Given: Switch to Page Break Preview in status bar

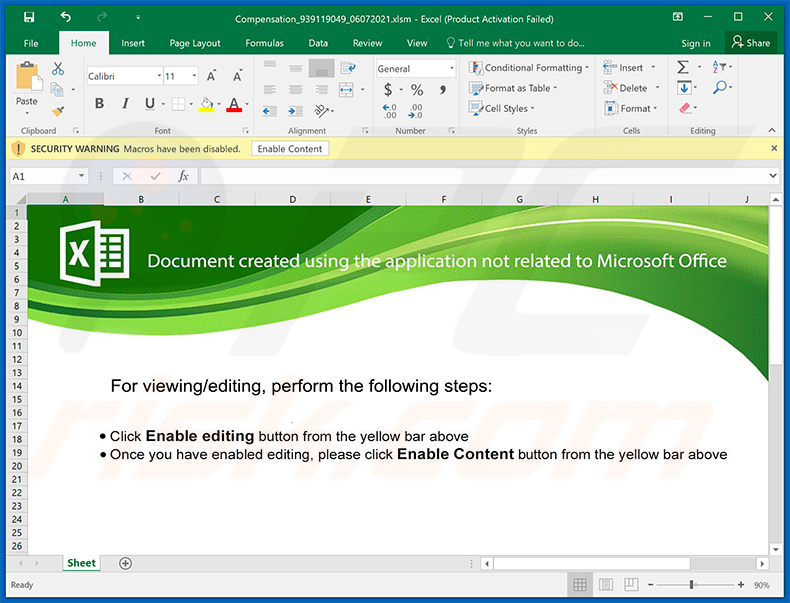Looking at the screenshot, I should (x=631, y=584).
